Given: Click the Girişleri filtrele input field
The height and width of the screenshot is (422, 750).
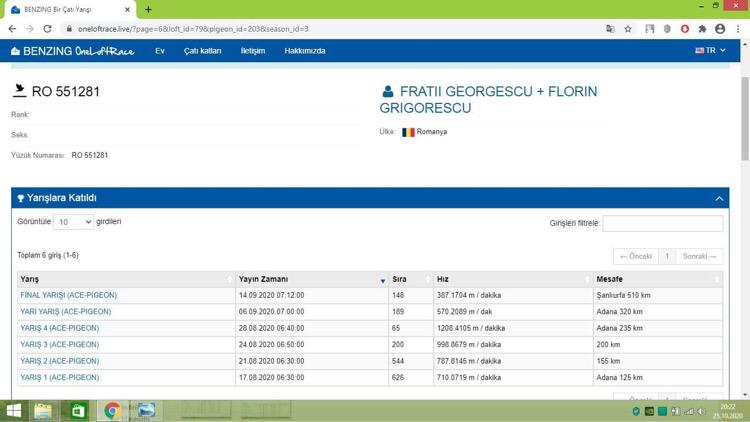Looking at the screenshot, I should tap(662, 223).
